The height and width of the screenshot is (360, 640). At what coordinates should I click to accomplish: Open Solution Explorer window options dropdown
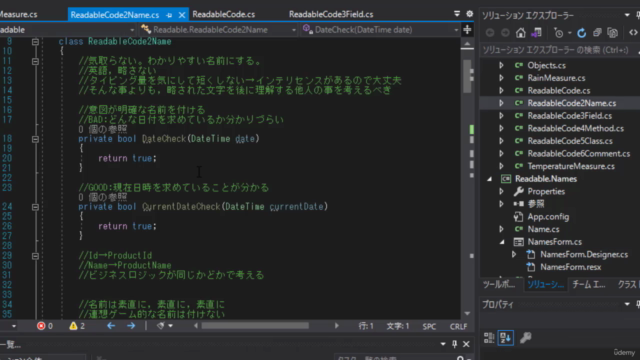point(627,15)
